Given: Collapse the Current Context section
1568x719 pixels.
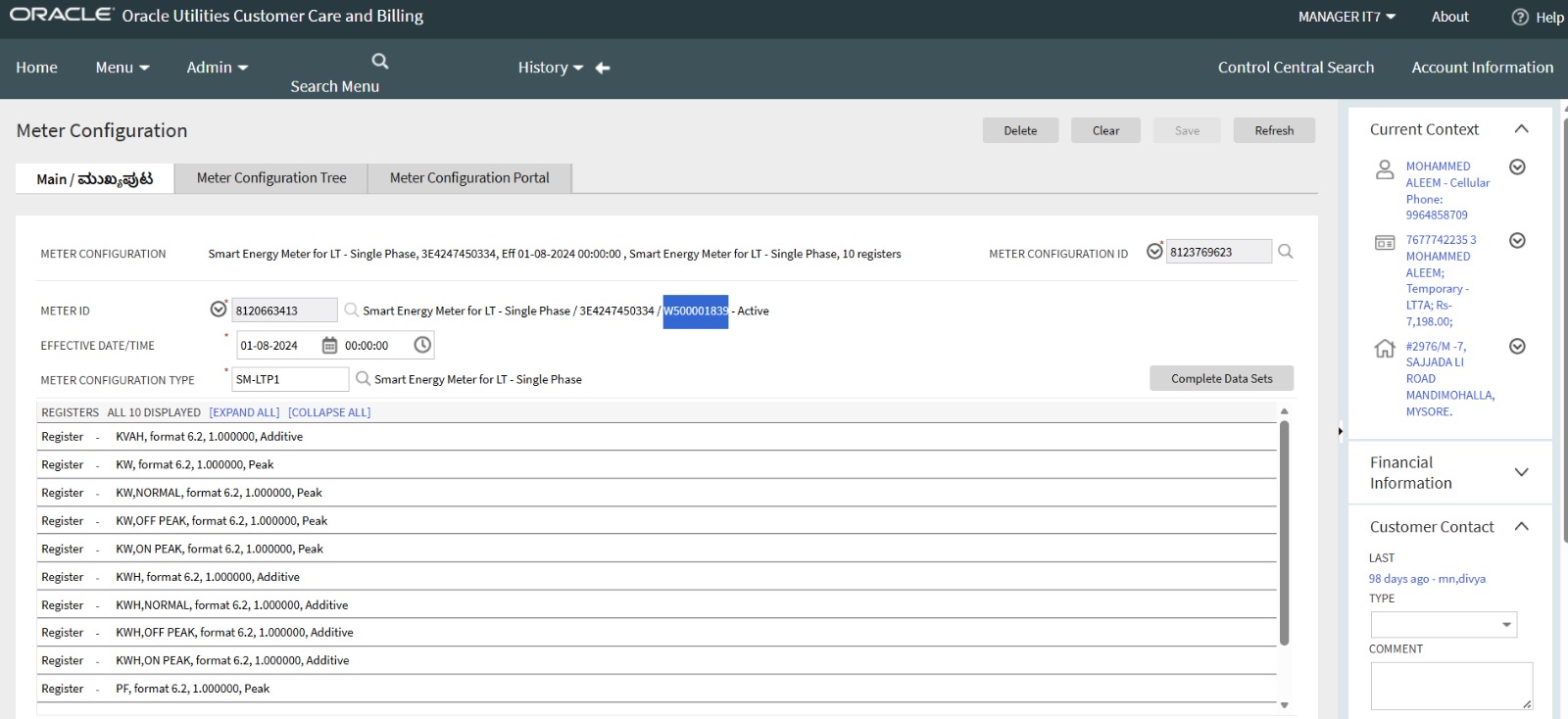Looking at the screenshot, I should [1521, 129].
